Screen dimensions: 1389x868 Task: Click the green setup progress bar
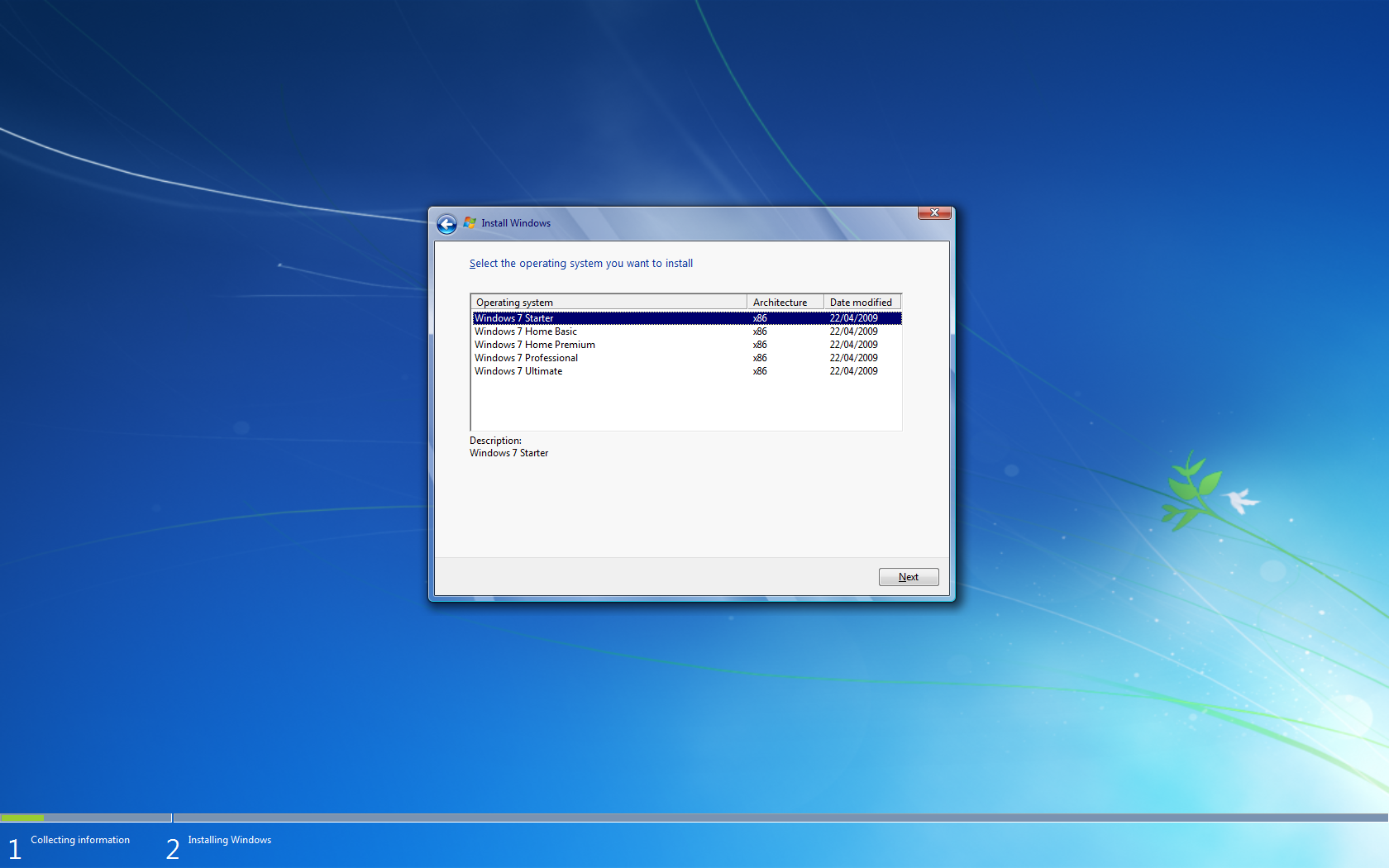pos(23,818)
